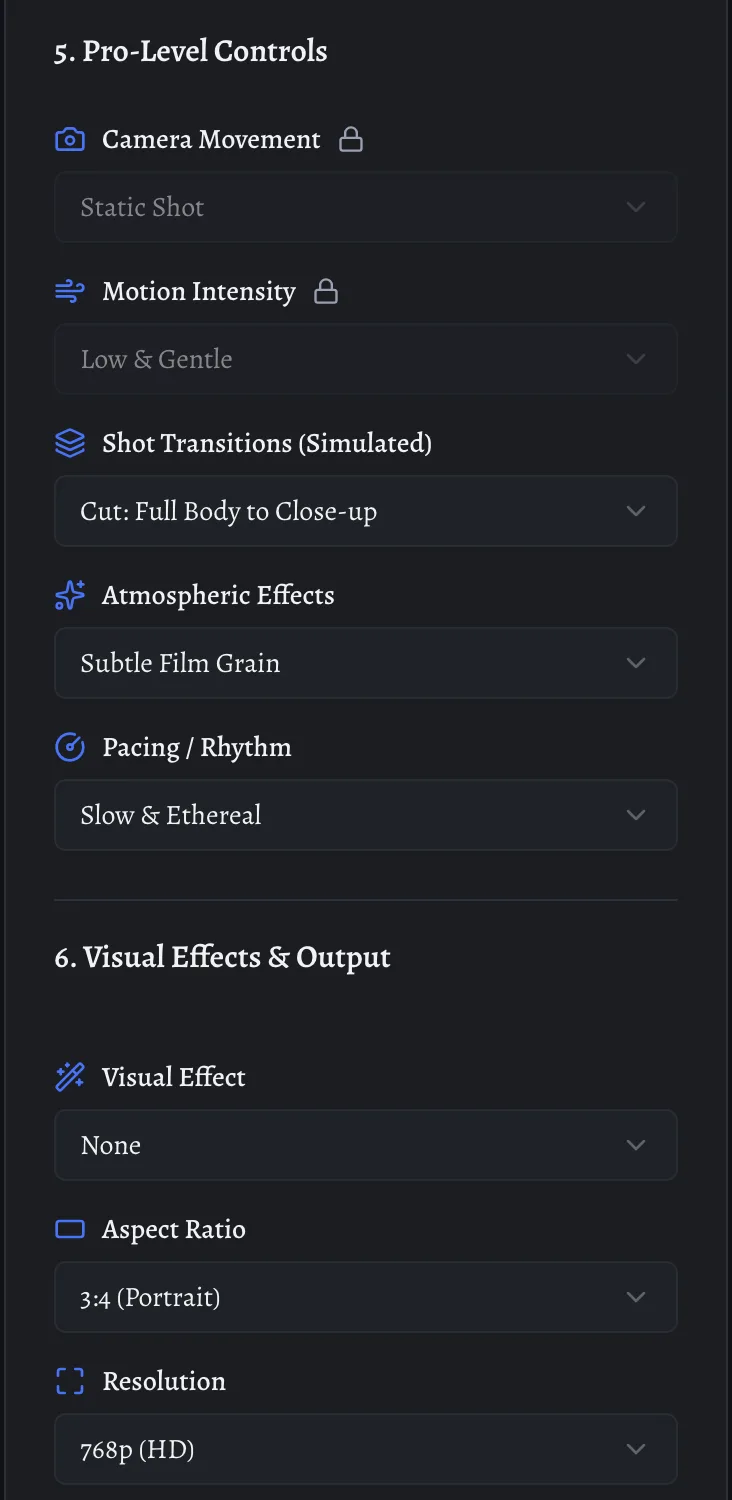
Task: Expand the Atmospheric Effects selector set to Subtle Film Grain
Action: [366, 663]
